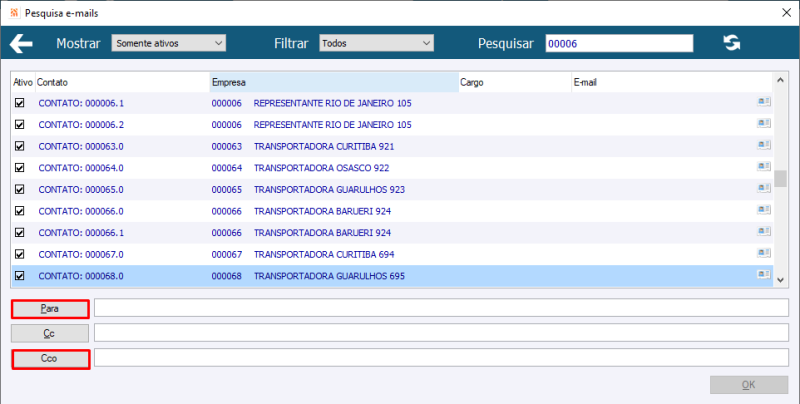The width and height of the screenshot is (800, 404).
Task: Click the back arrow icon
Action: click(21, 43)
